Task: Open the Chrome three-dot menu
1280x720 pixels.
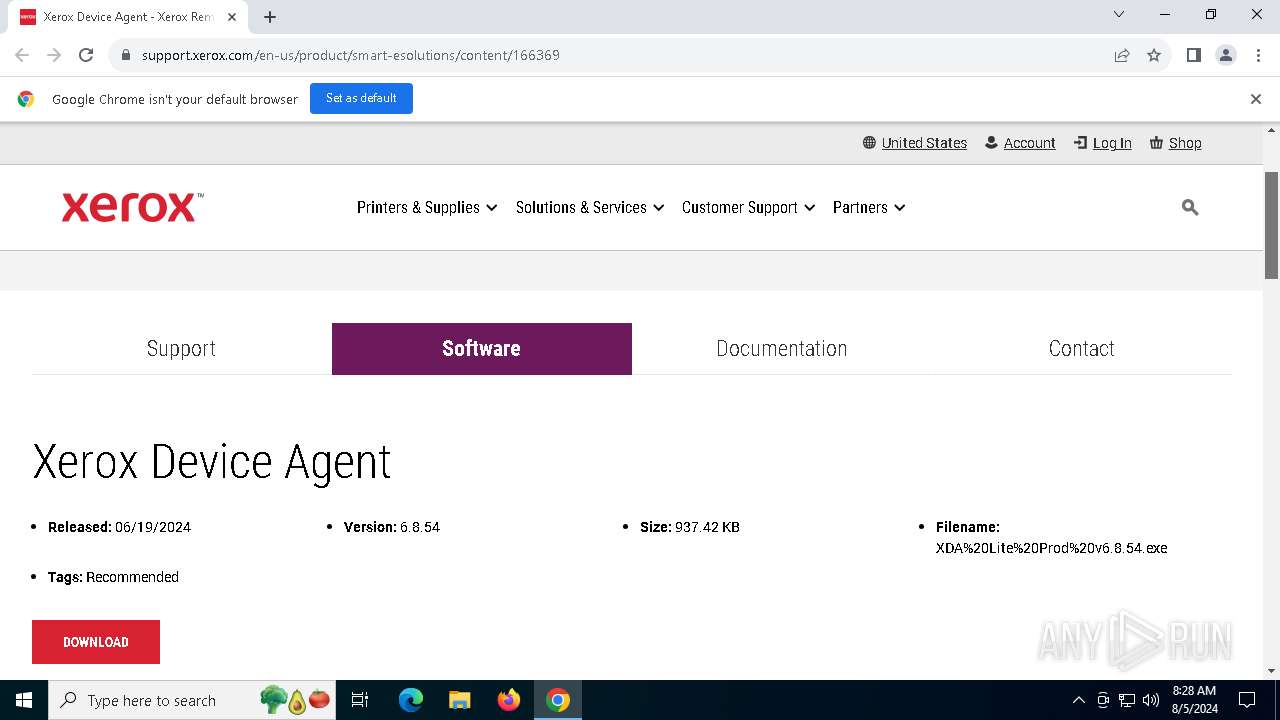Action: (1258, 55)
